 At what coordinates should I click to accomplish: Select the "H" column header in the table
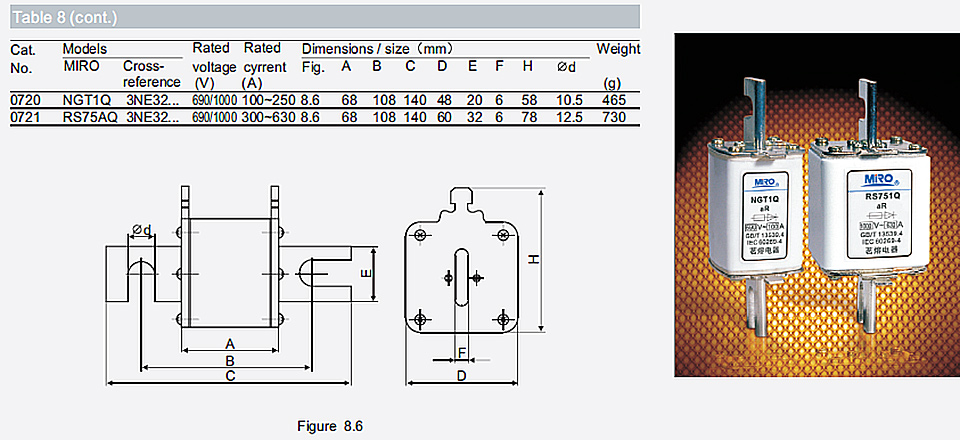pos(528,66)
